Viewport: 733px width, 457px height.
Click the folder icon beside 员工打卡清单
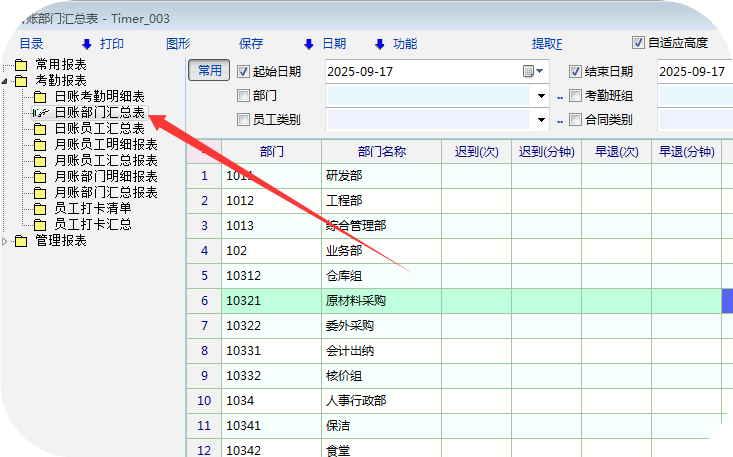point(40,209)
